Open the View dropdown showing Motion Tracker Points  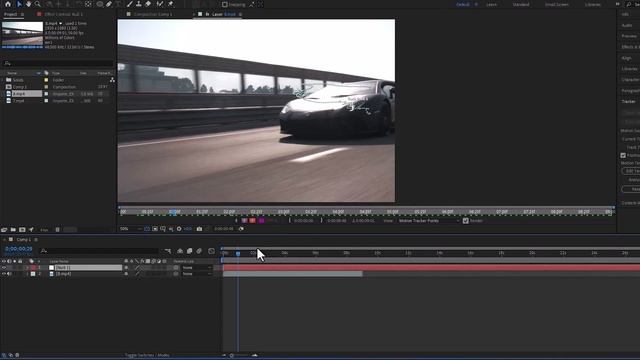coord(429,221)
